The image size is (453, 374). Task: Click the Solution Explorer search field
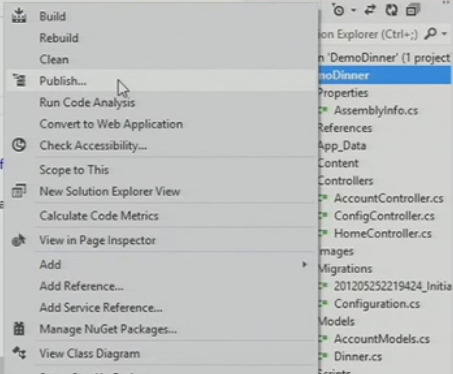pos(370,34)
